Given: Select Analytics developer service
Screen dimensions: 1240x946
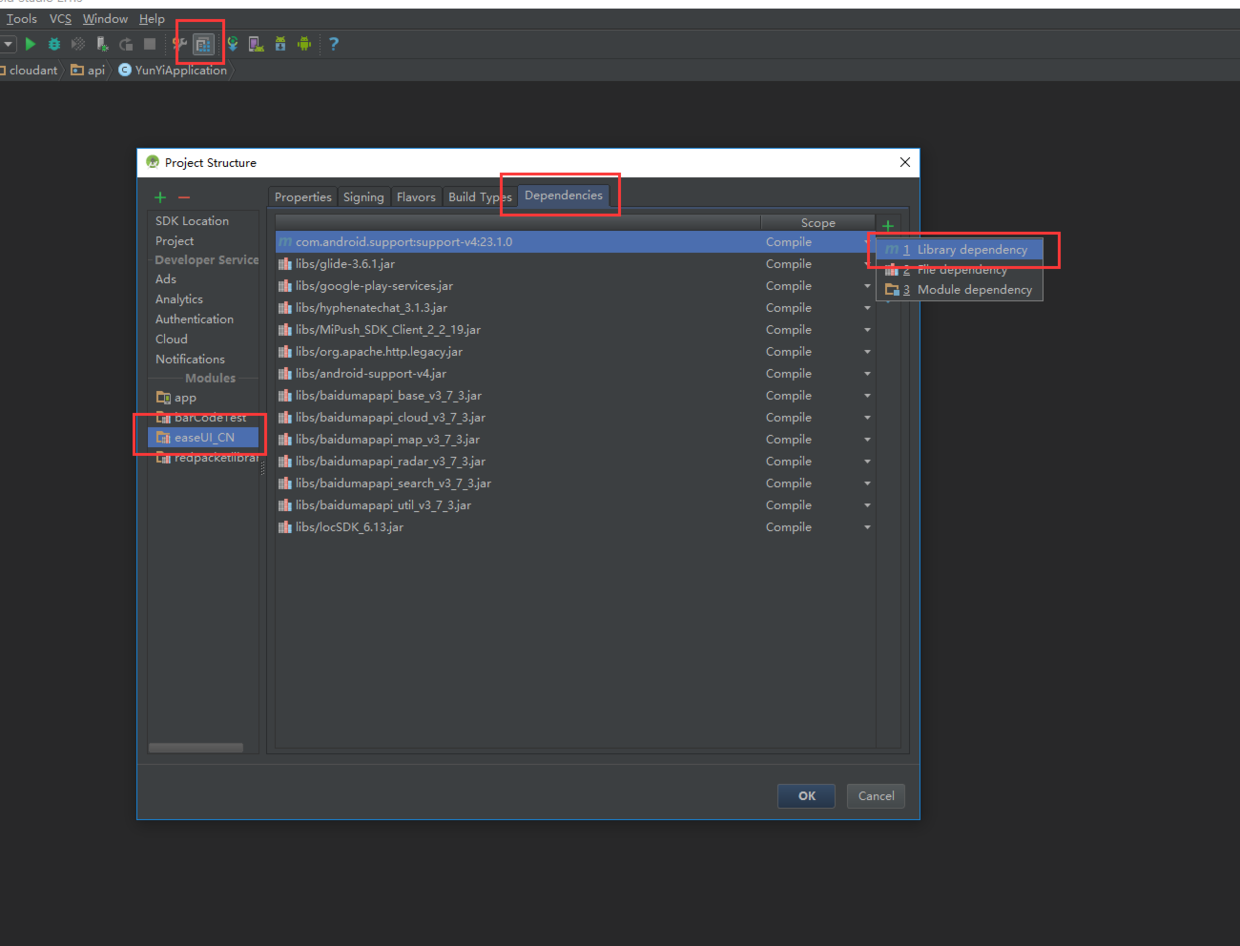Looking at the screenshot, I should point(179,299).
